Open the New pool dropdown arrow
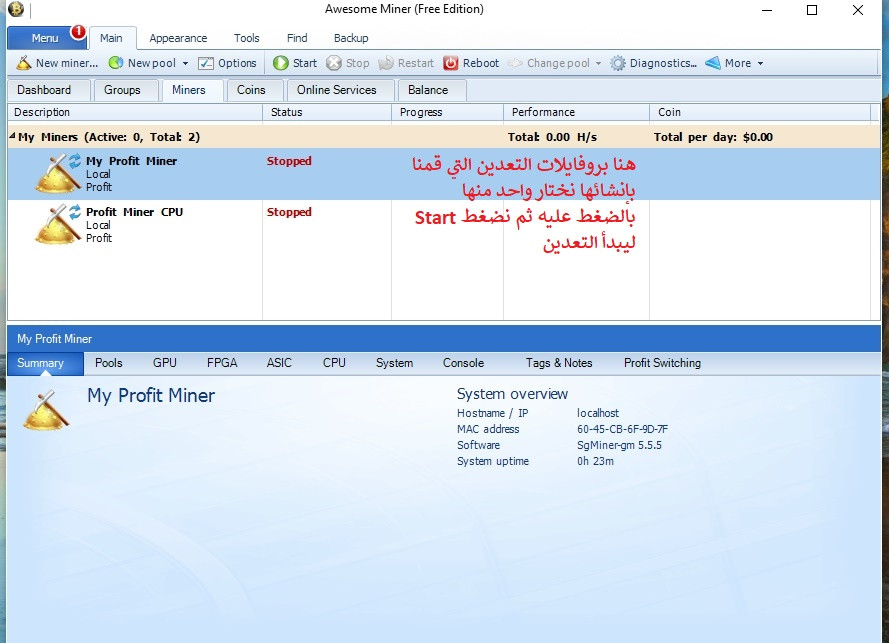 (x=185, y=64)
